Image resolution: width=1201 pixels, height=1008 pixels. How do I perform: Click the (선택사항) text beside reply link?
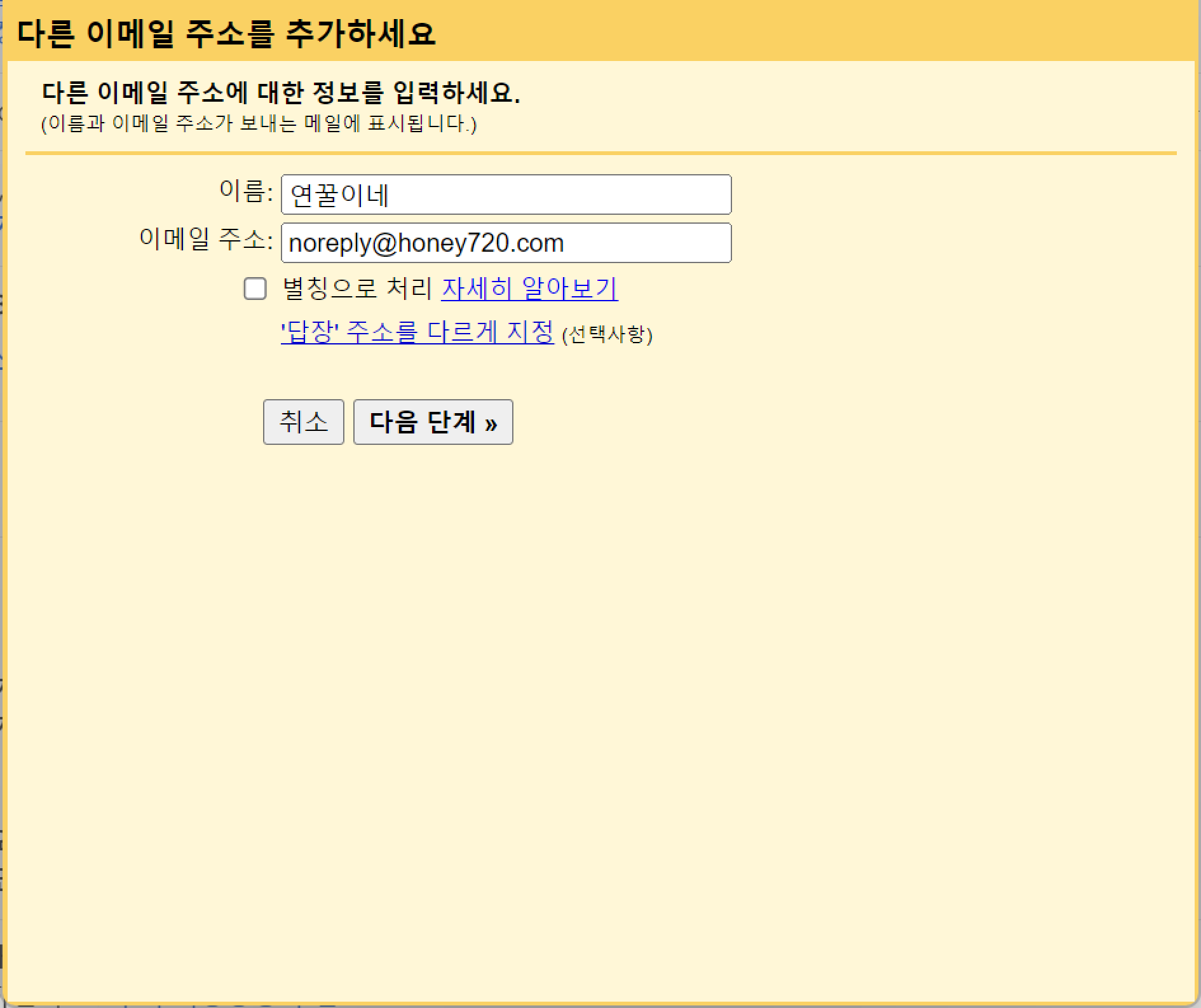(x=607, y=334)
